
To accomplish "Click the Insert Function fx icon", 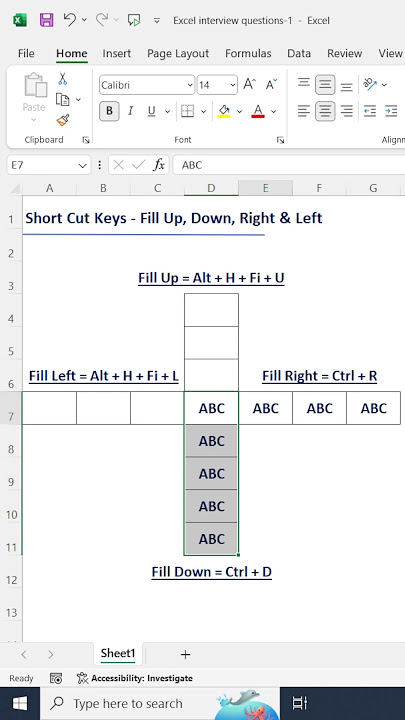I will [x=159, y=165].
